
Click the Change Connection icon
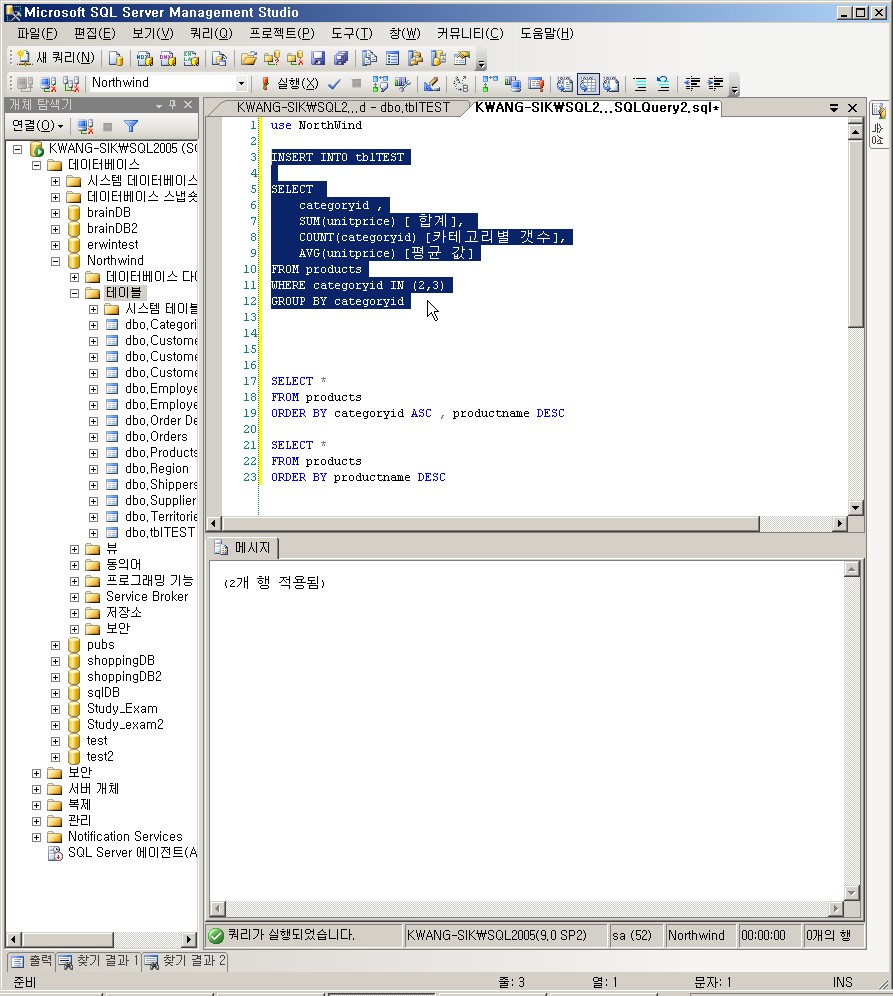tap(71, 83)
